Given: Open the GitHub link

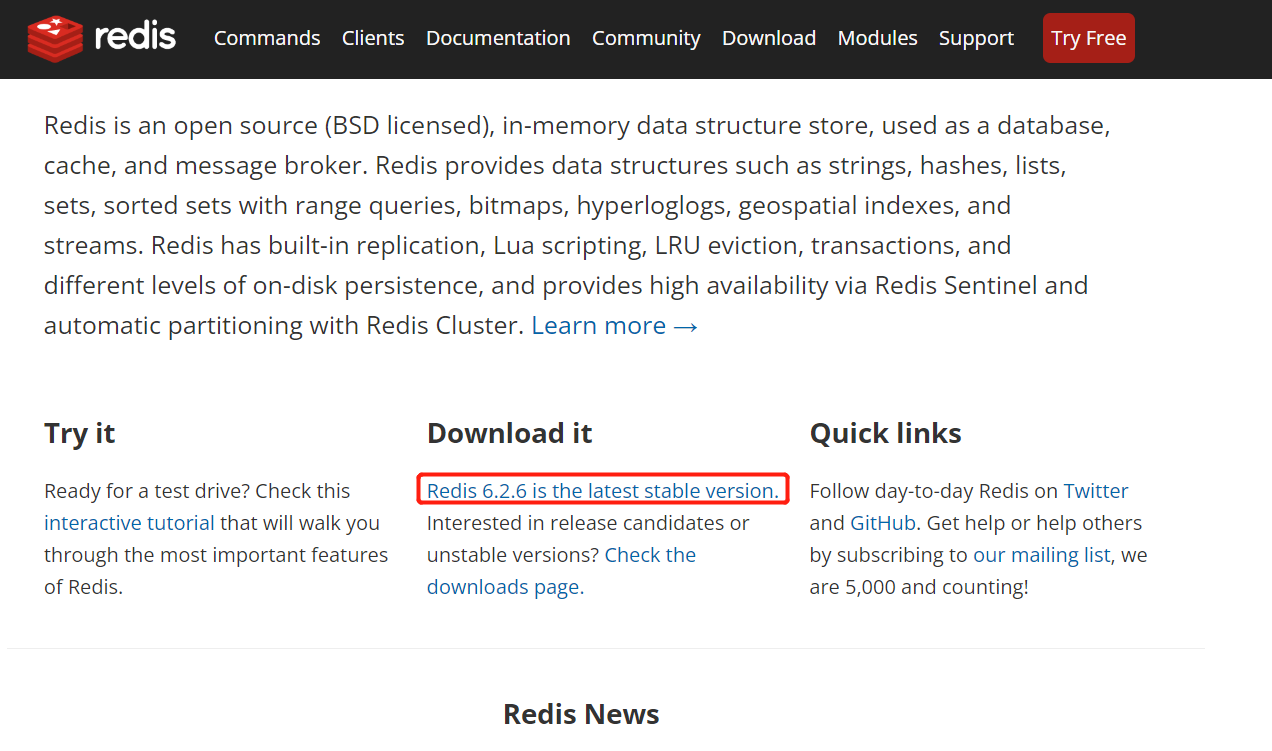Looking at the screenshot, I should [x=883, y=523].
